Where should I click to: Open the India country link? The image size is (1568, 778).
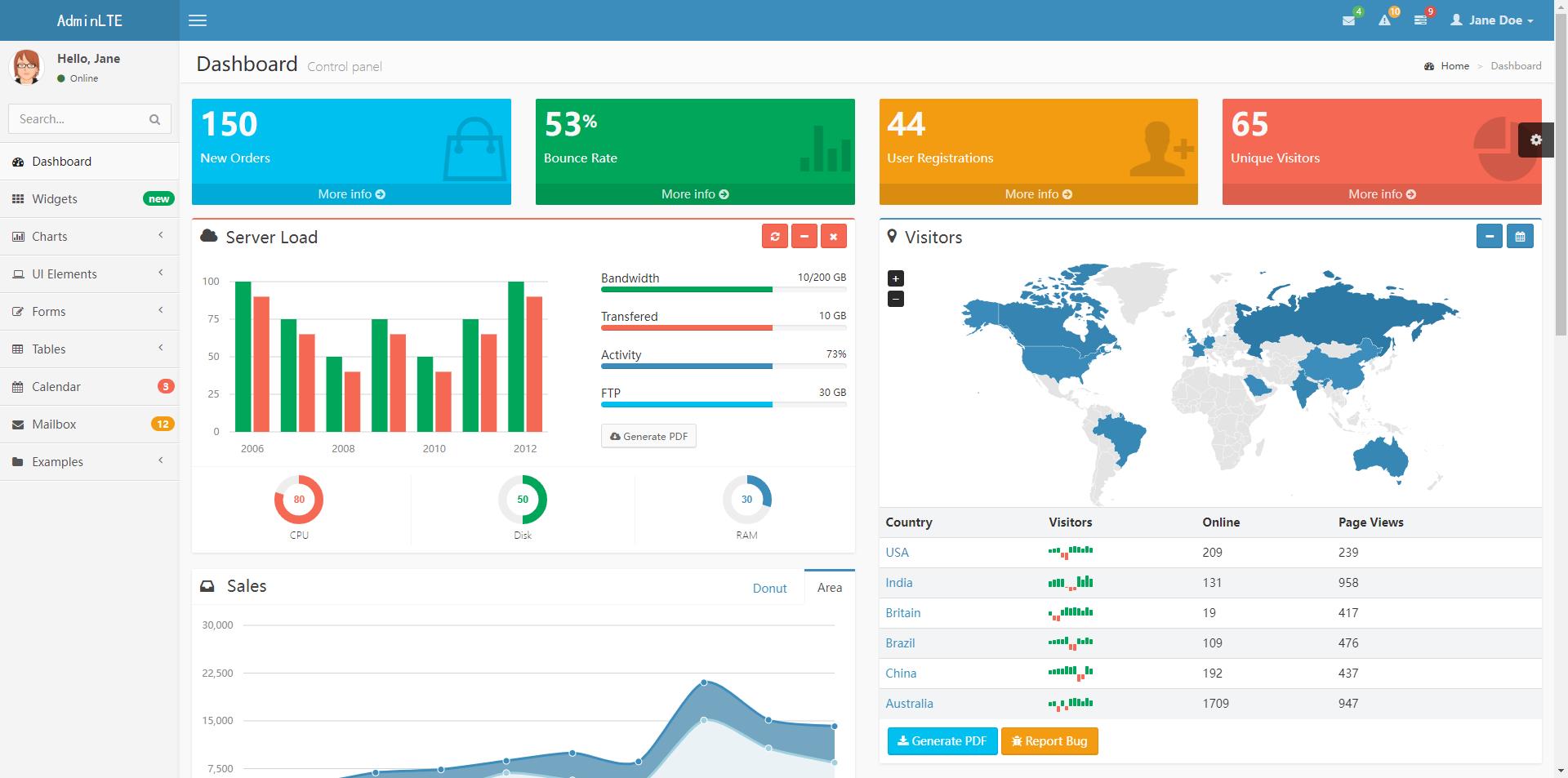point(899,583)
